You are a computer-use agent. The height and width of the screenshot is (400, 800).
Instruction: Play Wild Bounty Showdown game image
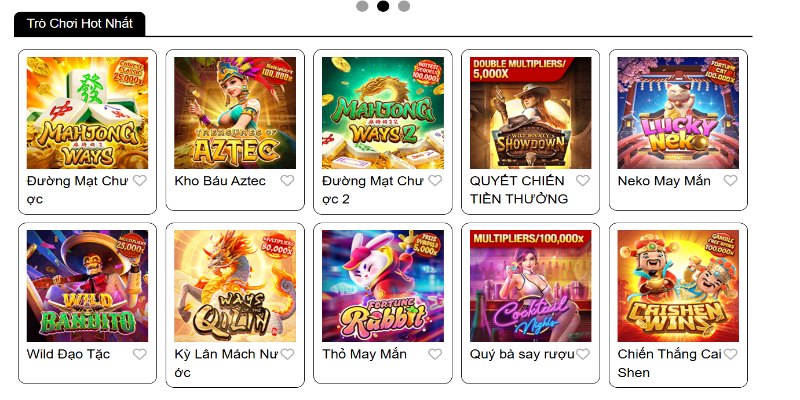click(x=531, y=112)
